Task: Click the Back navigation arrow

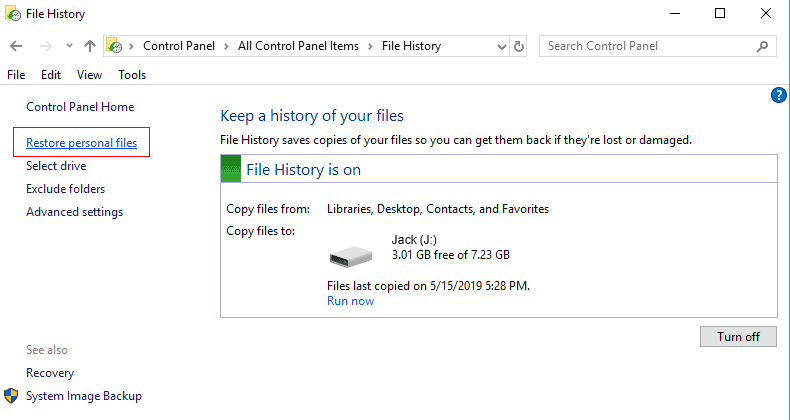Action: [x=16, y=46]
